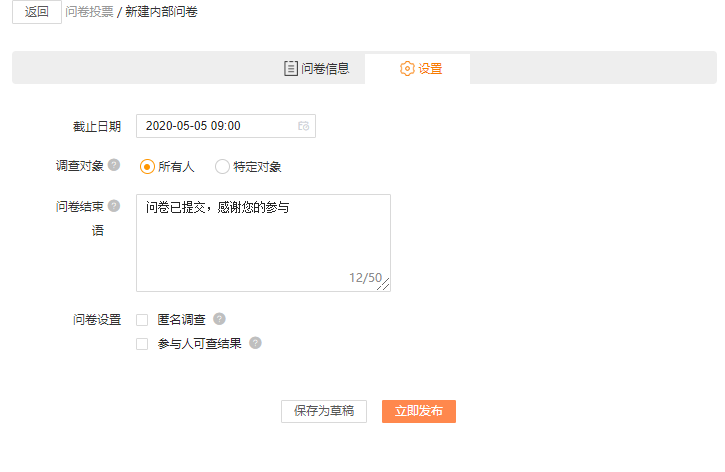Click help icon next to 匿名调查

219,319
